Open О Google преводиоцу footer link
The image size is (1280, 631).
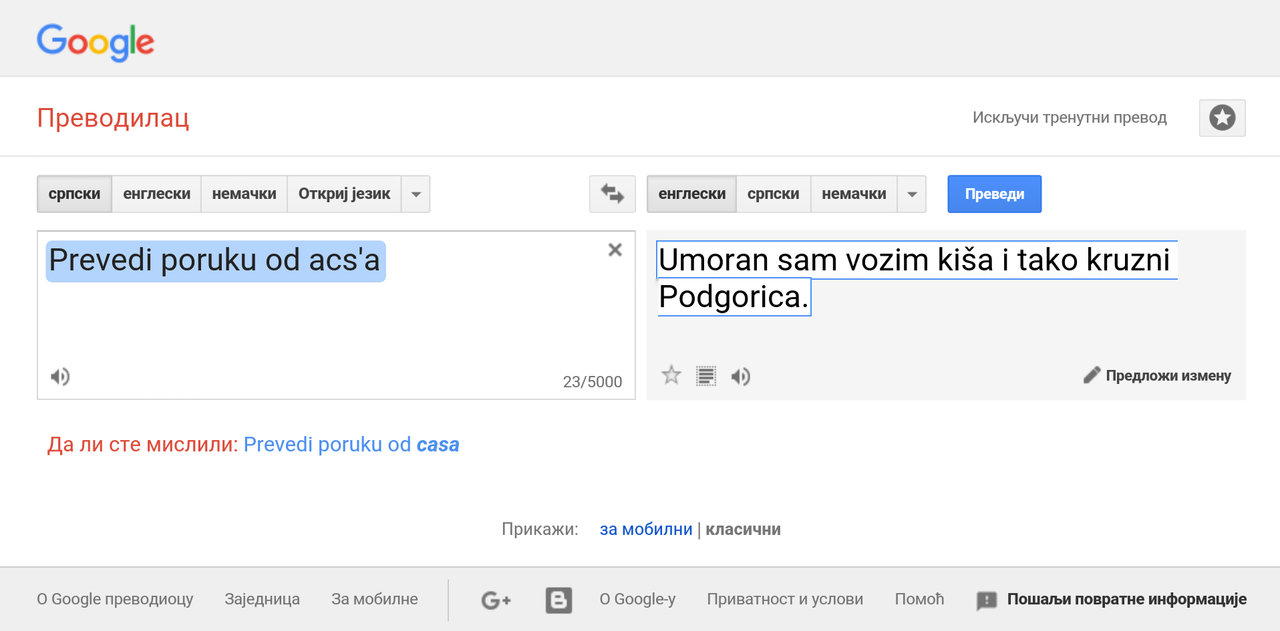(115, 600)
